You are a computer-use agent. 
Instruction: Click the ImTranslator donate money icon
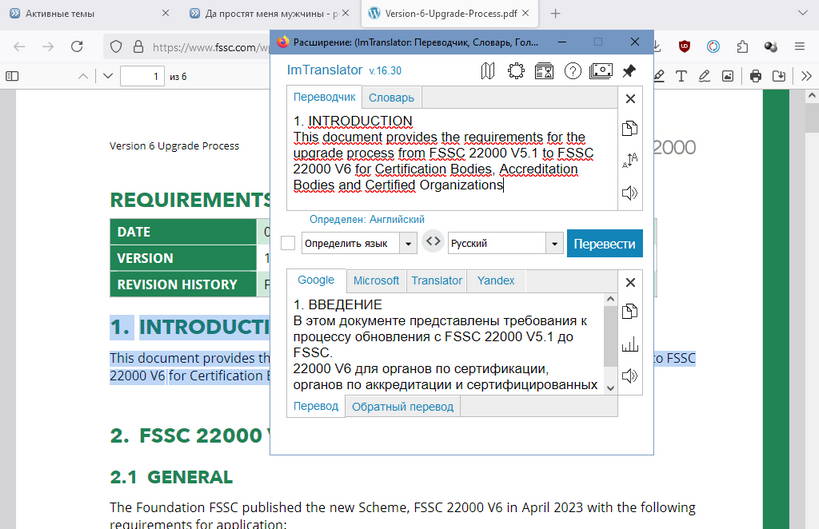(x=601, y=70)
